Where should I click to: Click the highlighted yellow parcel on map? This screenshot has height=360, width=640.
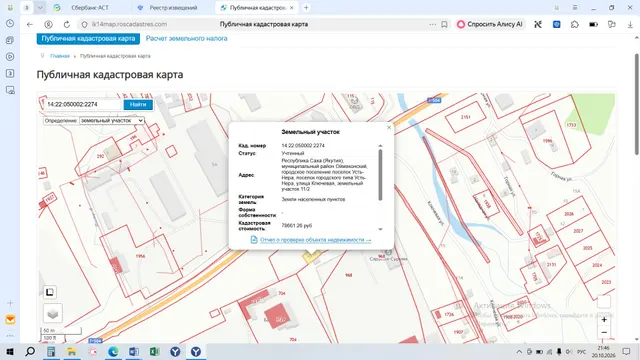tap(311, 256)
